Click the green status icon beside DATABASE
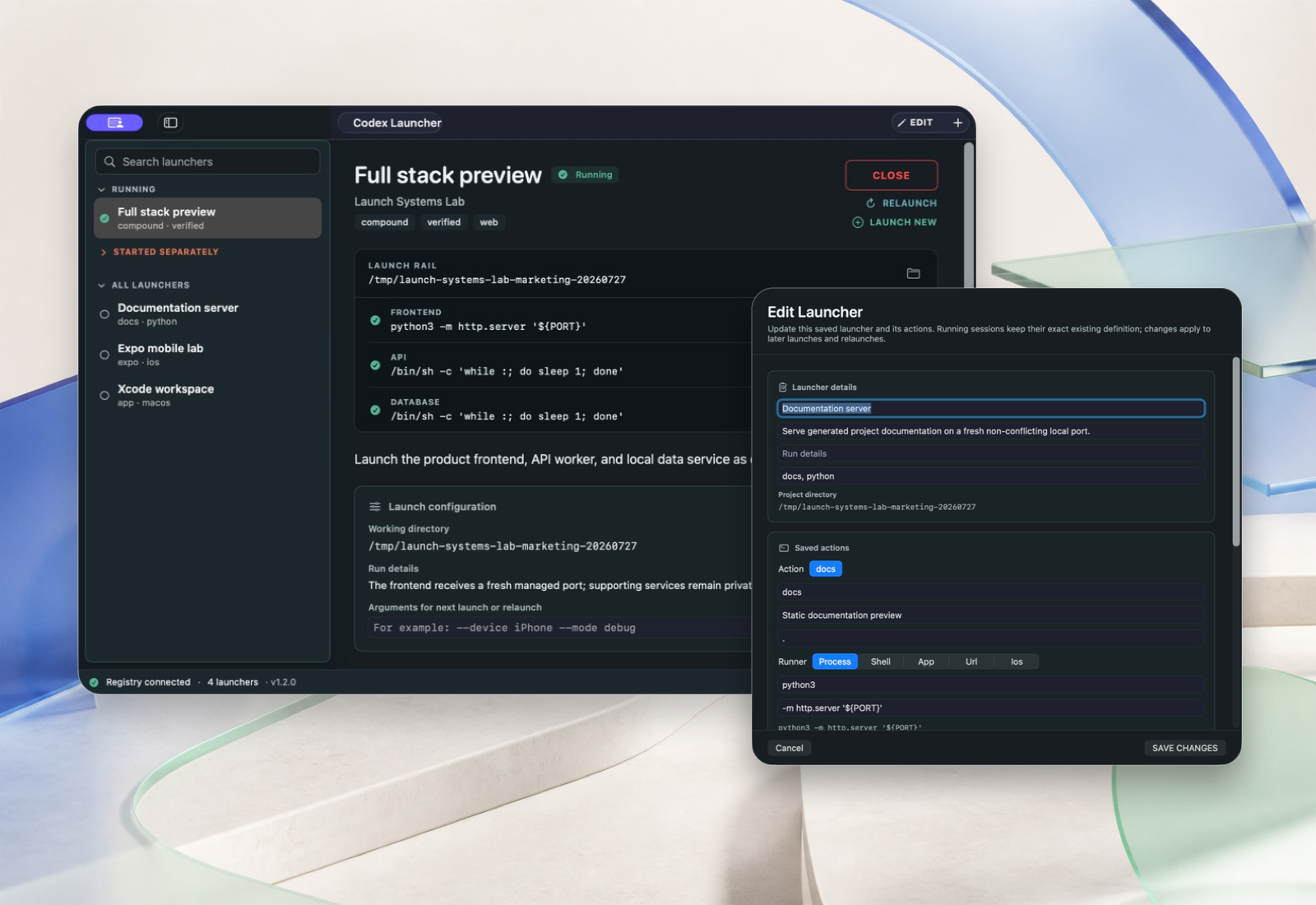 click(375, 410)
